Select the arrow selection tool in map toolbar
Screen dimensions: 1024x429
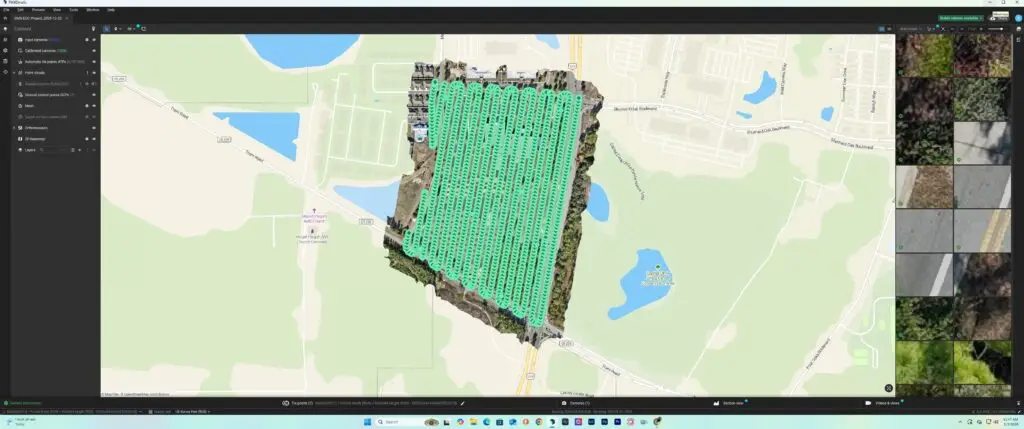106,29
